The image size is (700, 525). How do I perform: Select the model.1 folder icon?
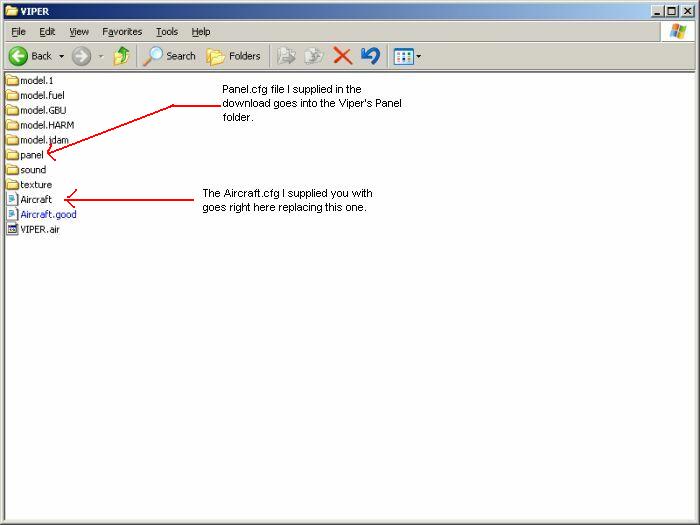click(x=12, y=80)
